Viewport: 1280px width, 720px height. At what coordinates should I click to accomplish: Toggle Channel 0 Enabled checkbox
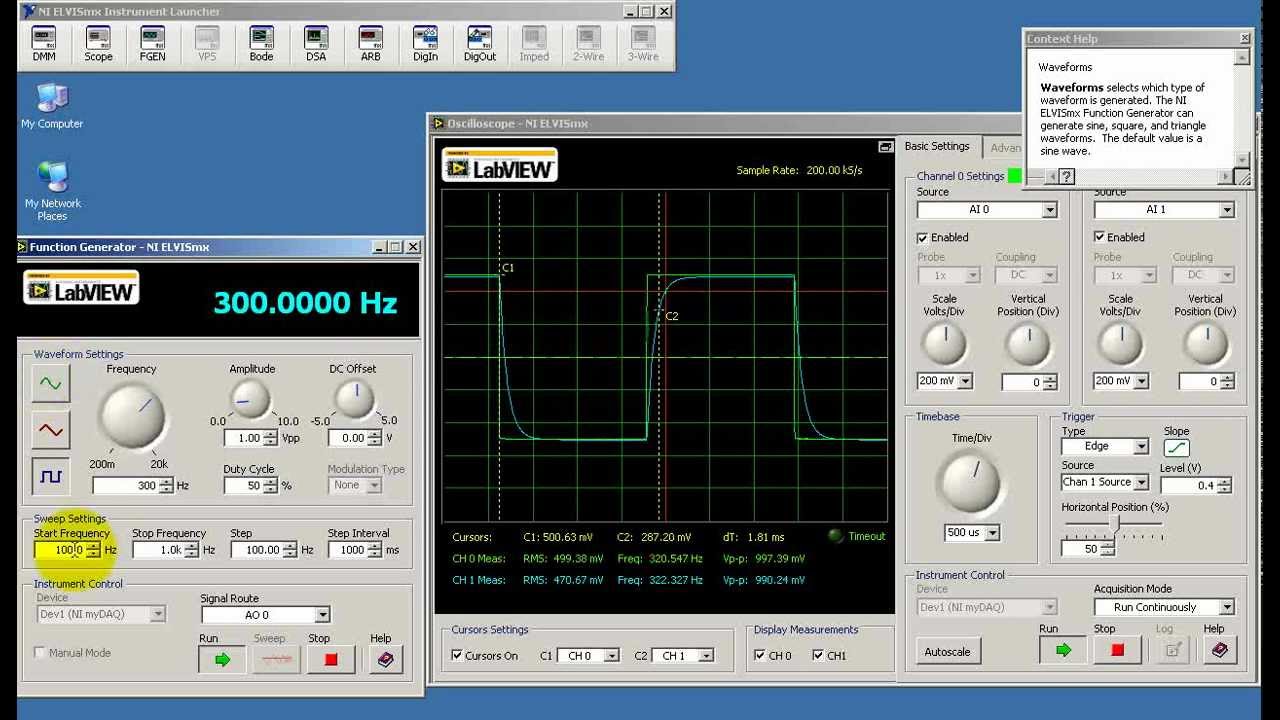click(x=922, y=238)
